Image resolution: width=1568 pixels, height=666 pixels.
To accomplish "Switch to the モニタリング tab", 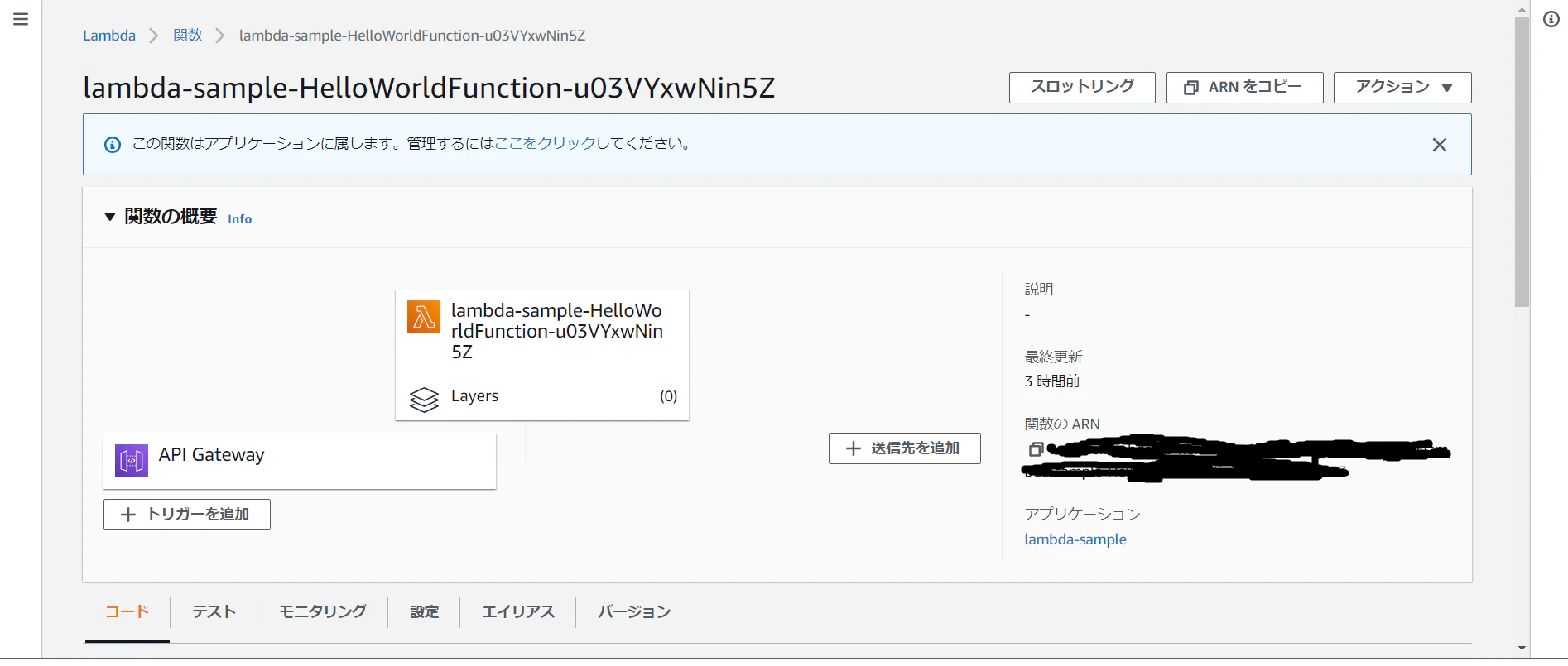I will 323,612.
